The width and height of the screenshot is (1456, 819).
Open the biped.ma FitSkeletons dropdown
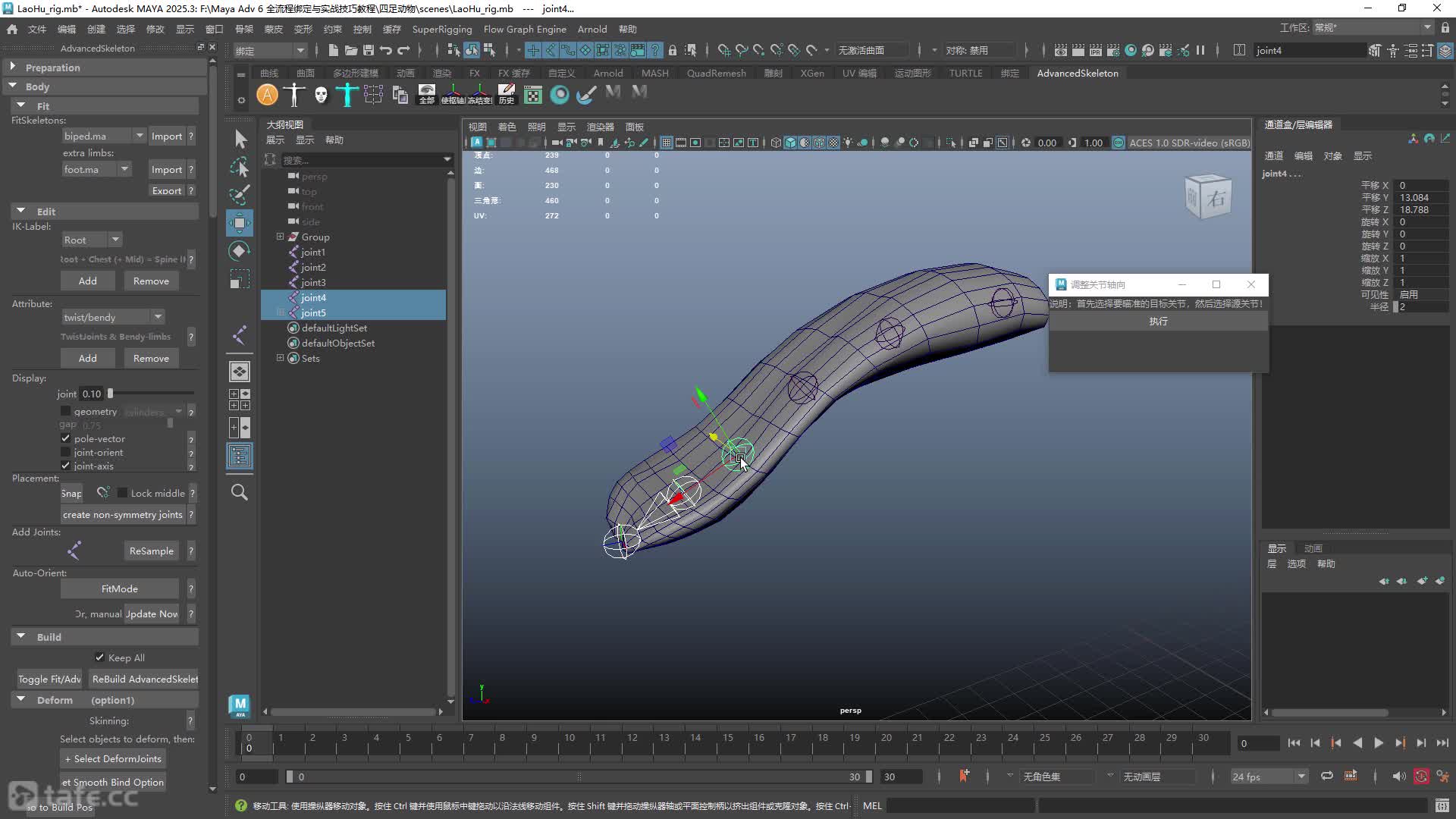pos(104,136)
